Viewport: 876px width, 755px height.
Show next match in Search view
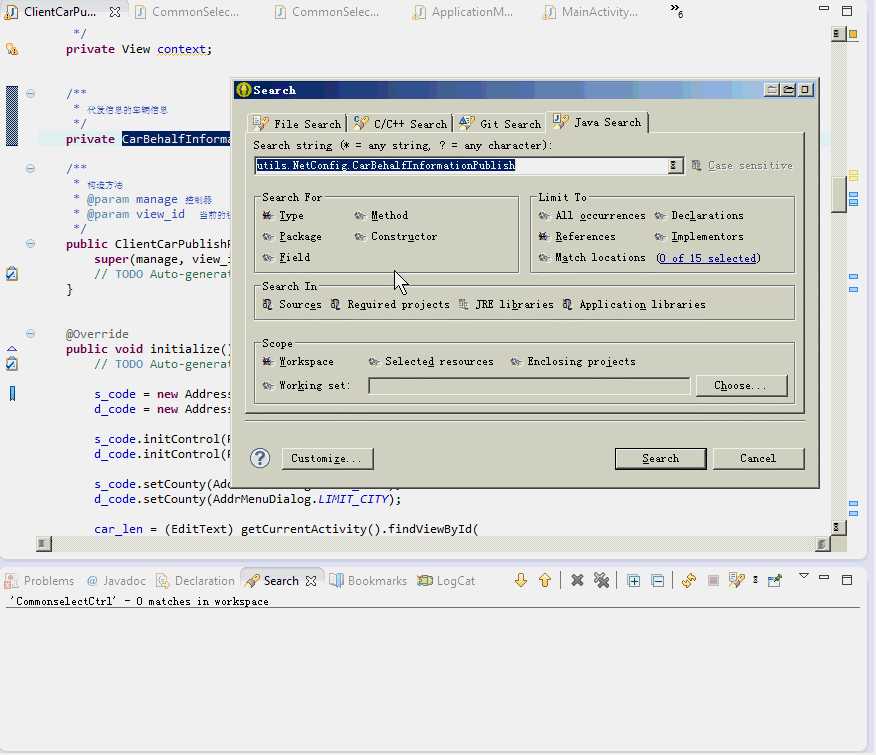(x=521, y=580)
